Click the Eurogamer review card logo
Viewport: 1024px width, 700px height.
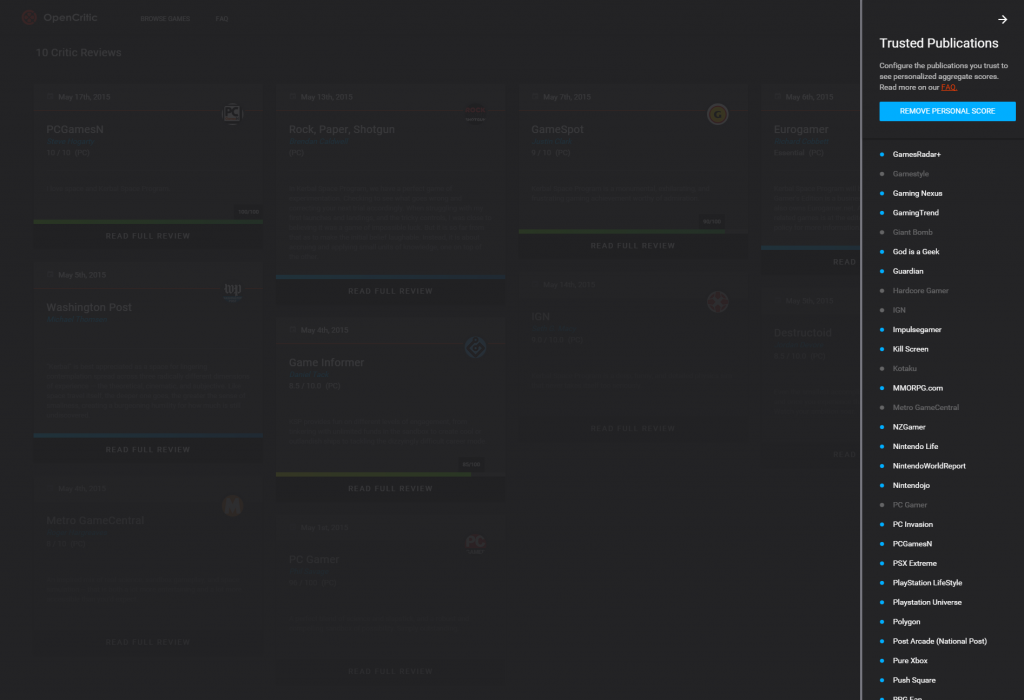[960, 114]
